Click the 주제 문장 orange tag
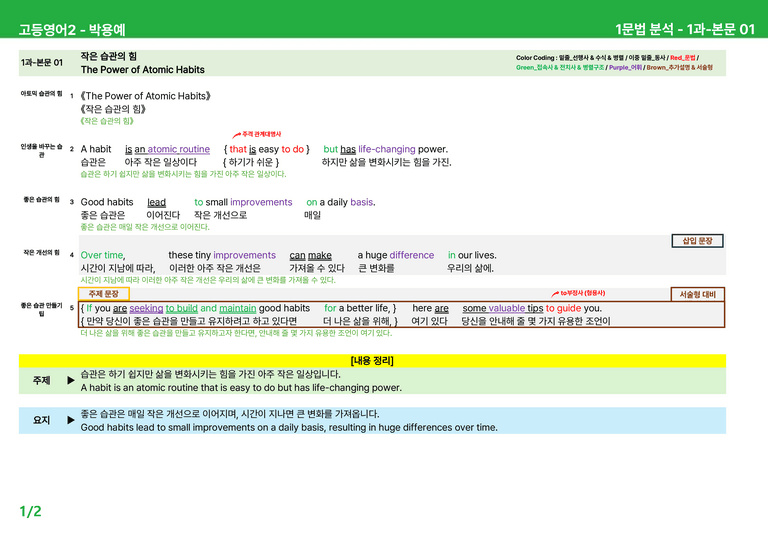768x543 pixels. 104,294
